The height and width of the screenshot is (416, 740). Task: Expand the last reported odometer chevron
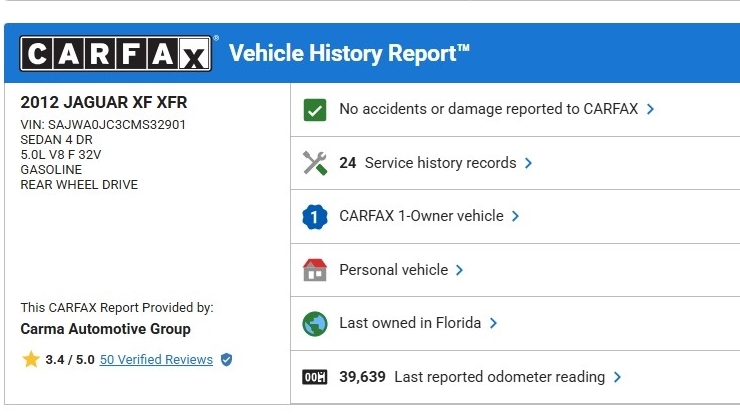point(617,378)
